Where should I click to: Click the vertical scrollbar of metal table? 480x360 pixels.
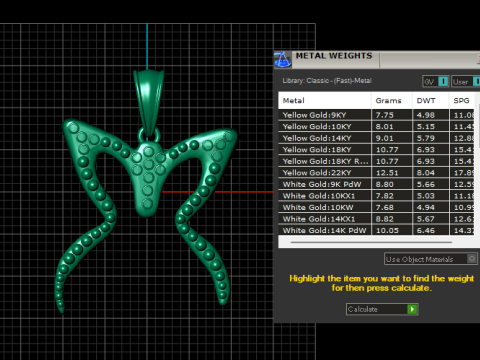pos(479,127)
